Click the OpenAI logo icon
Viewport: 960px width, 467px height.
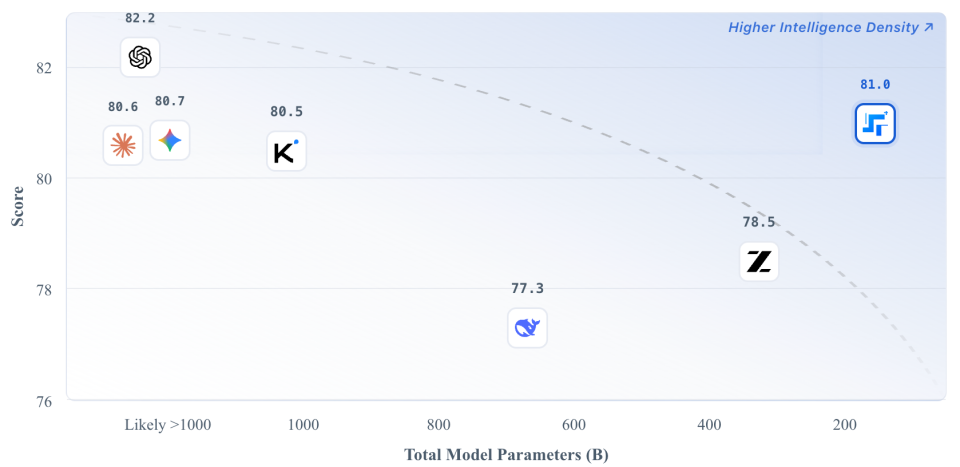[140, 57]
